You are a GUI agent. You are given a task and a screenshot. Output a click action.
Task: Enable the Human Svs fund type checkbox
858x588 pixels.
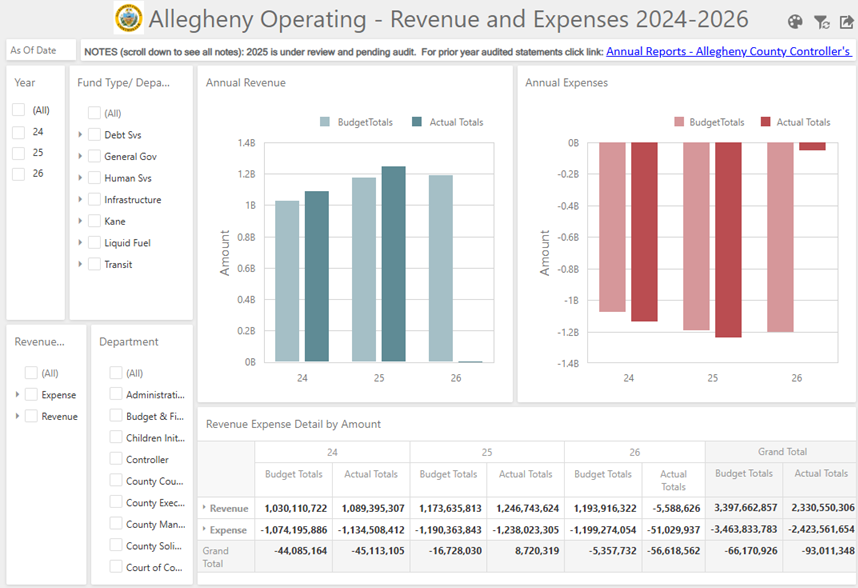94,178
